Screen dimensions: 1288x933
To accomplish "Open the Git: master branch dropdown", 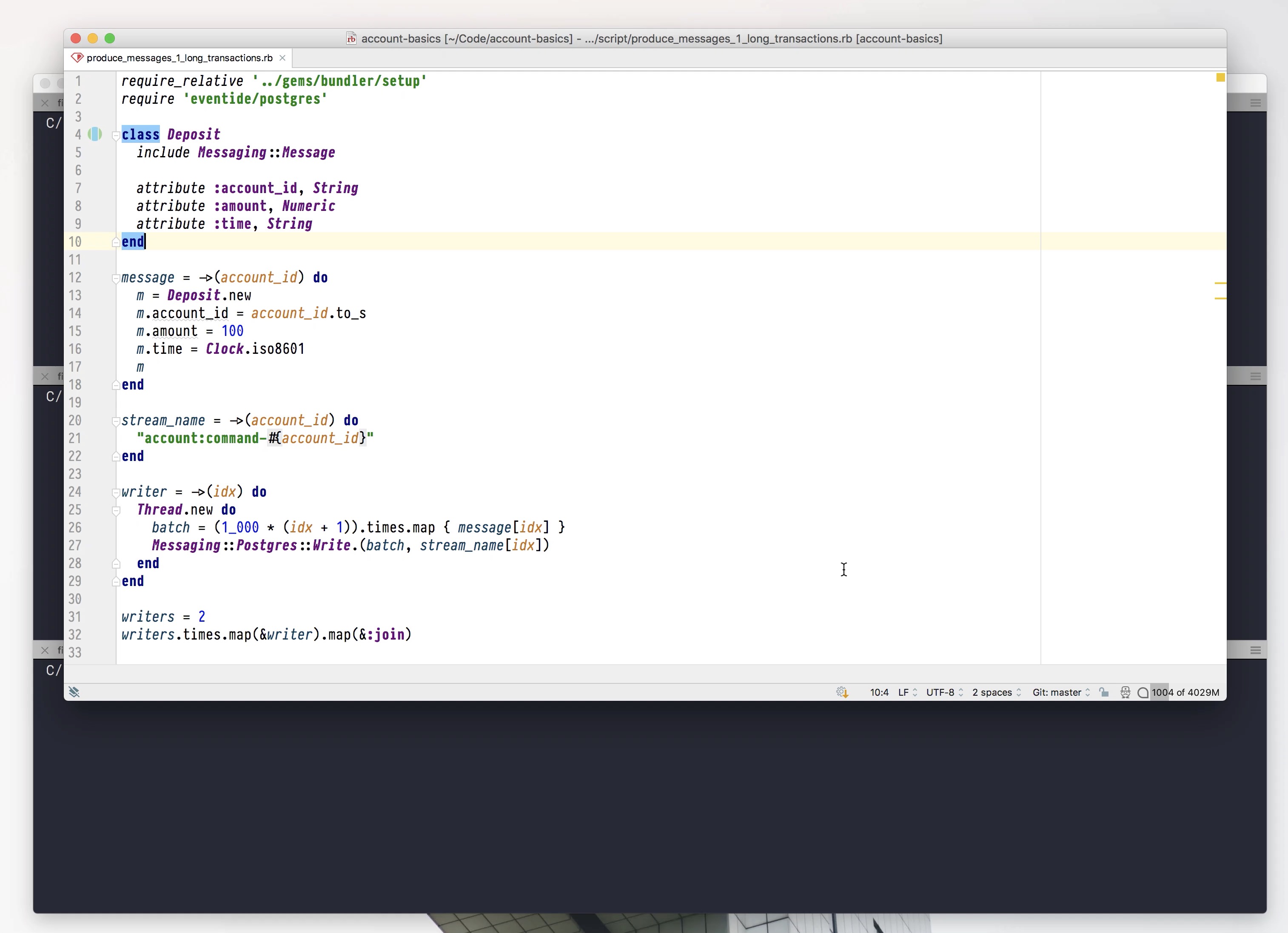I will pyautogui.click(x=1061, y=692).
